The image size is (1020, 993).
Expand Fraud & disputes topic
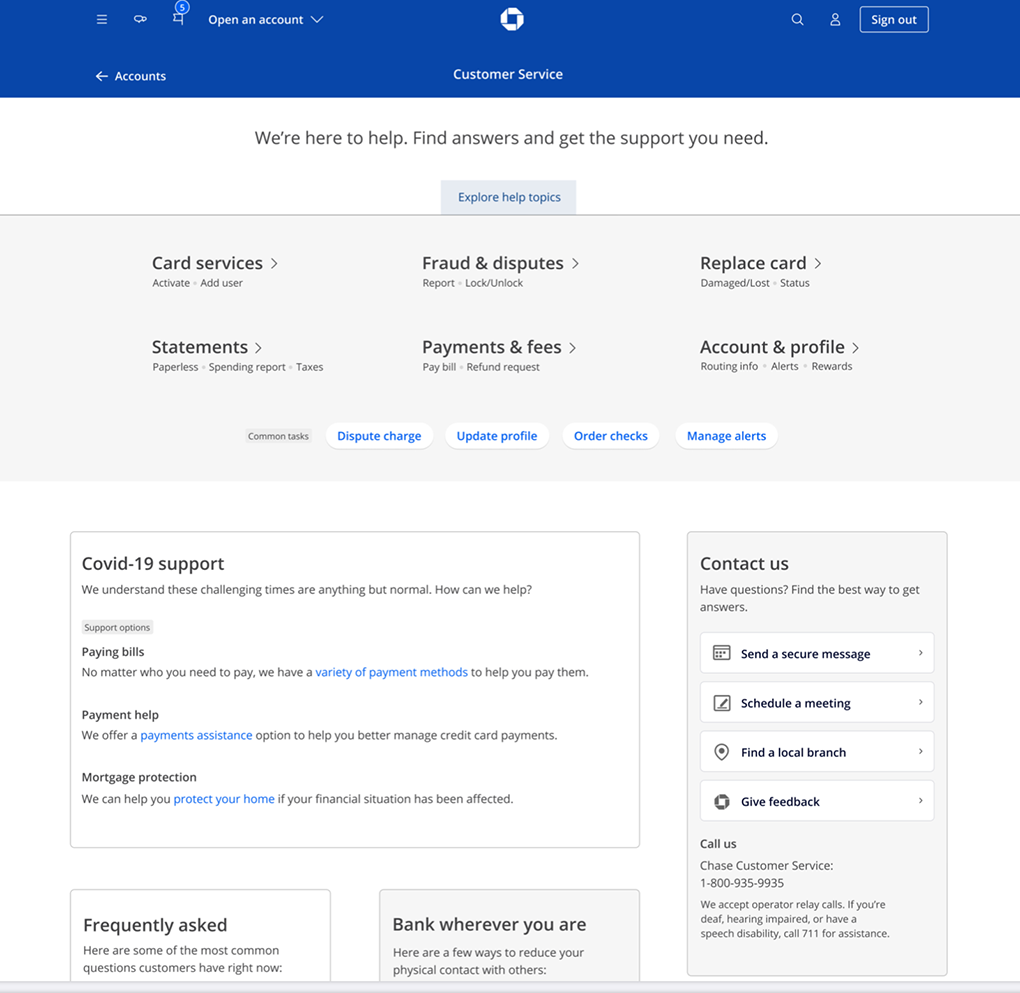[x=500, y=263]
